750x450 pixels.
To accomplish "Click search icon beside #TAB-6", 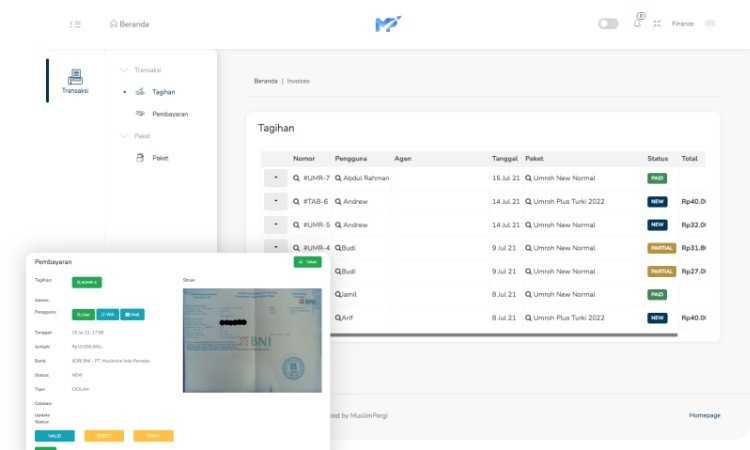I will (x=296, y=201).
